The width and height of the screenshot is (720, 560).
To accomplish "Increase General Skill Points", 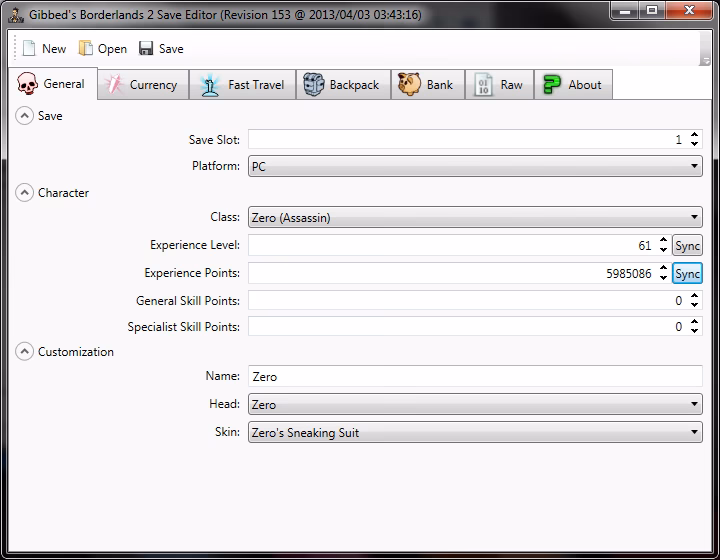I will pyautogui.click(x=694, y=296).
